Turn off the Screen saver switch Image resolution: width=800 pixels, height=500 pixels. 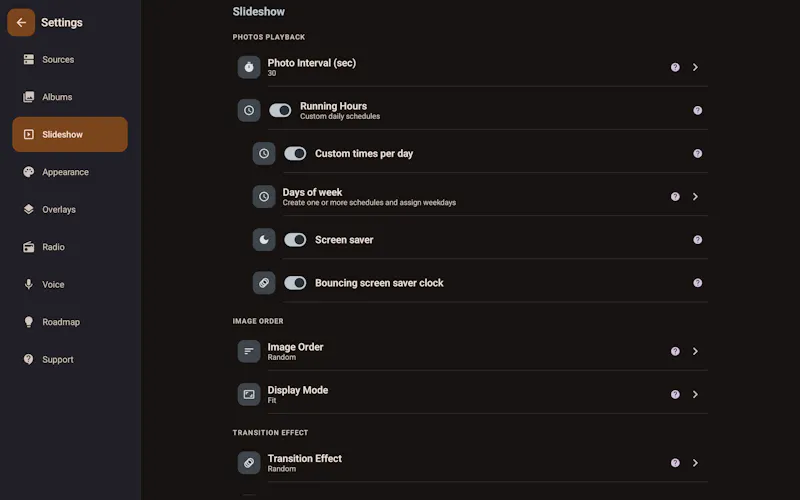295,240
